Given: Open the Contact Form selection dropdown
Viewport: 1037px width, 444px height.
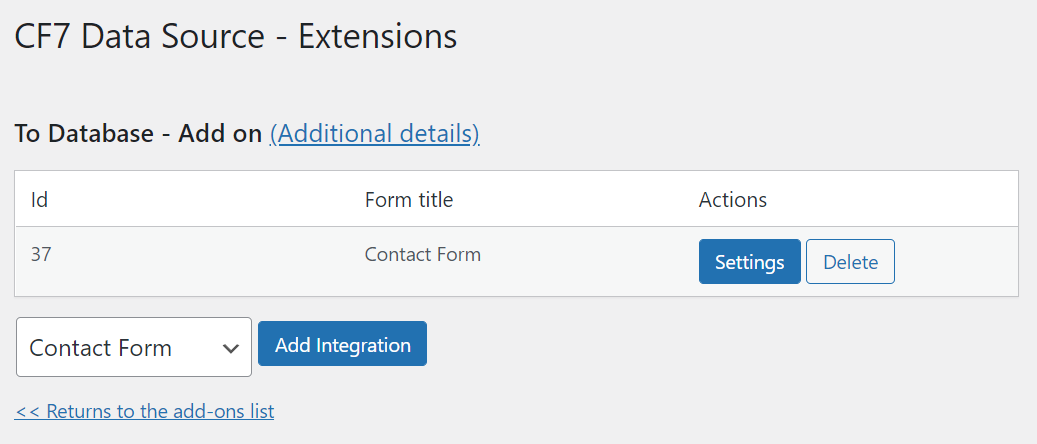Looking at the screenshot, I should pyautogui.click(x=134, y=347).
